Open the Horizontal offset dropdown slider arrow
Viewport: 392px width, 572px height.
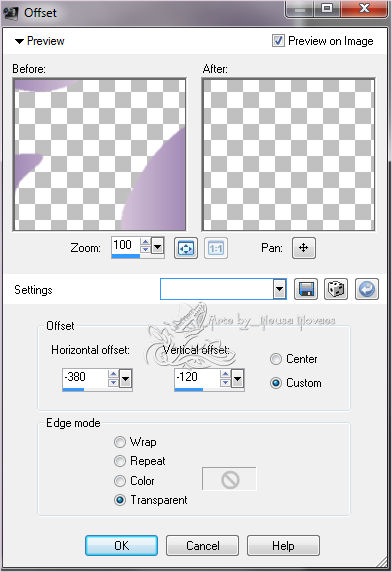tap(125, 379)
